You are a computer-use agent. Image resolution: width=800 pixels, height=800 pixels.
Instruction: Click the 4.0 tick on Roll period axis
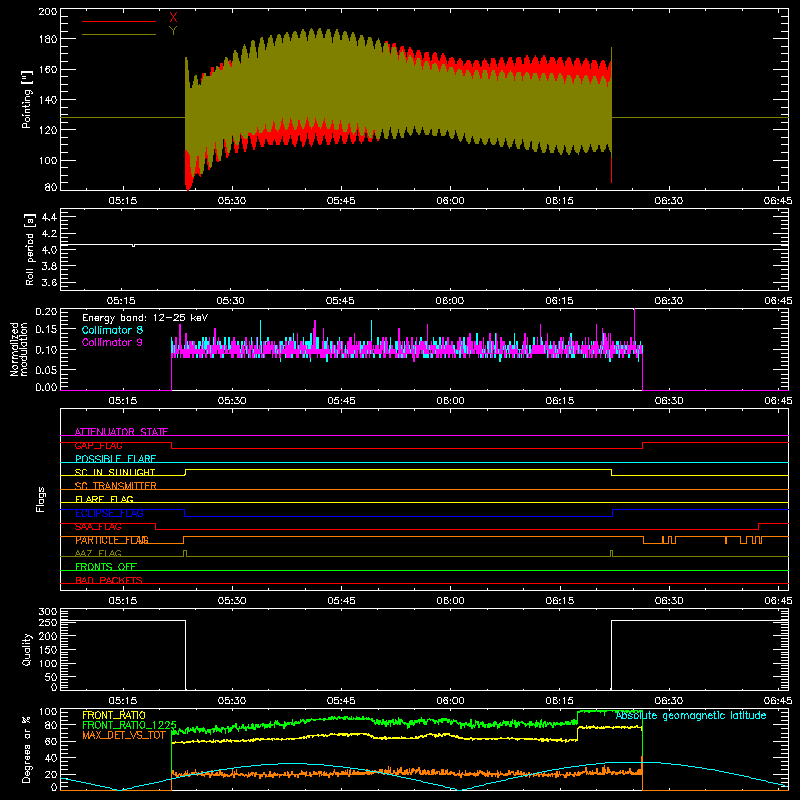[49, 250]
